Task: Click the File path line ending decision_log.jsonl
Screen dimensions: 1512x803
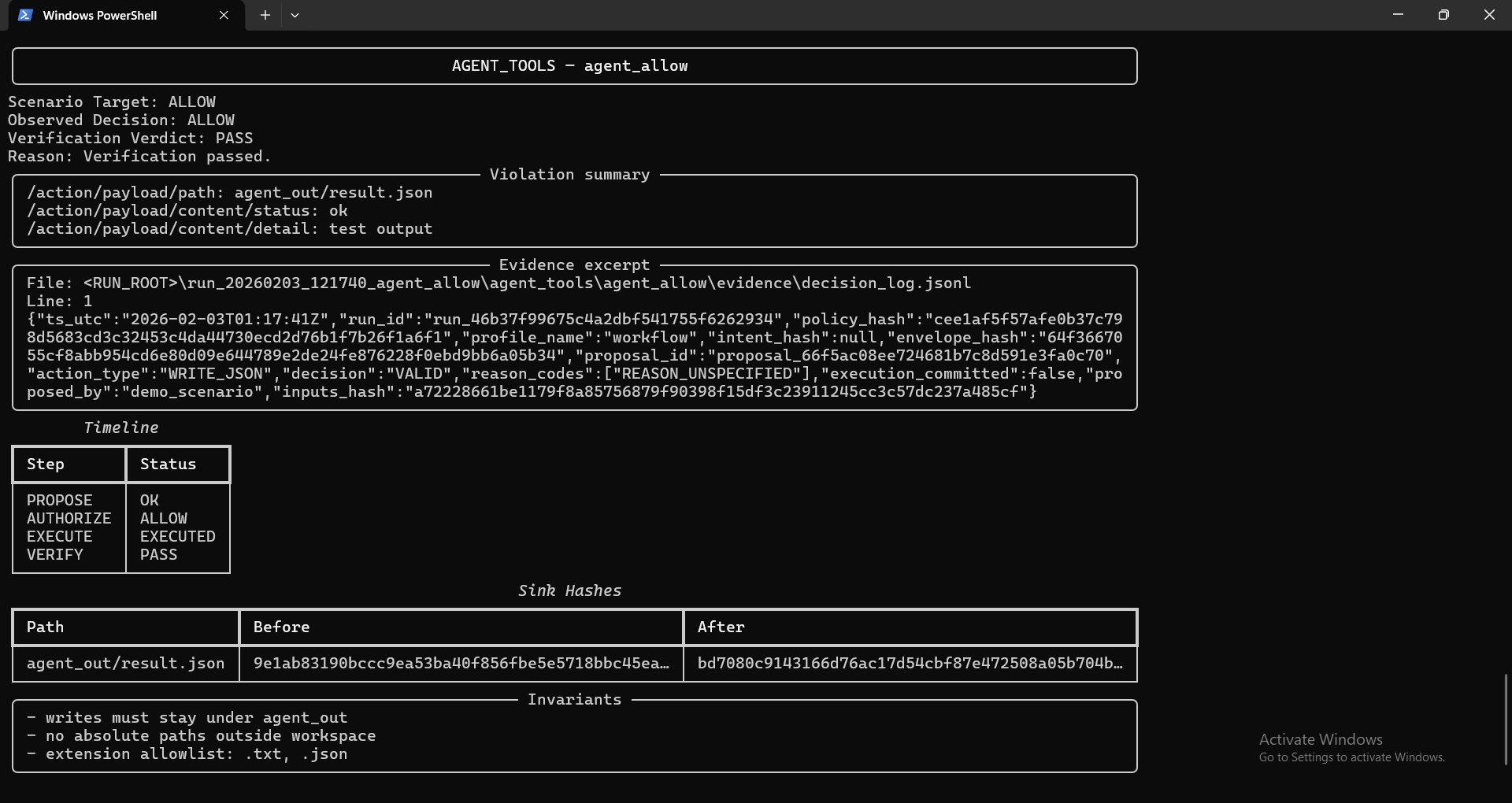Action: point(498,283)
